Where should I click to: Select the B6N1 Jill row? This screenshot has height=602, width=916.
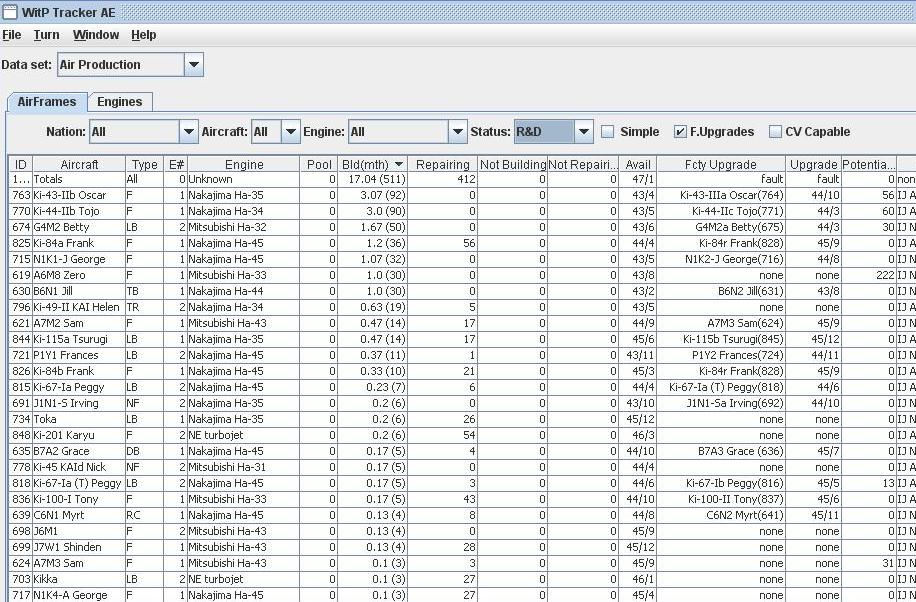[462, 291]
